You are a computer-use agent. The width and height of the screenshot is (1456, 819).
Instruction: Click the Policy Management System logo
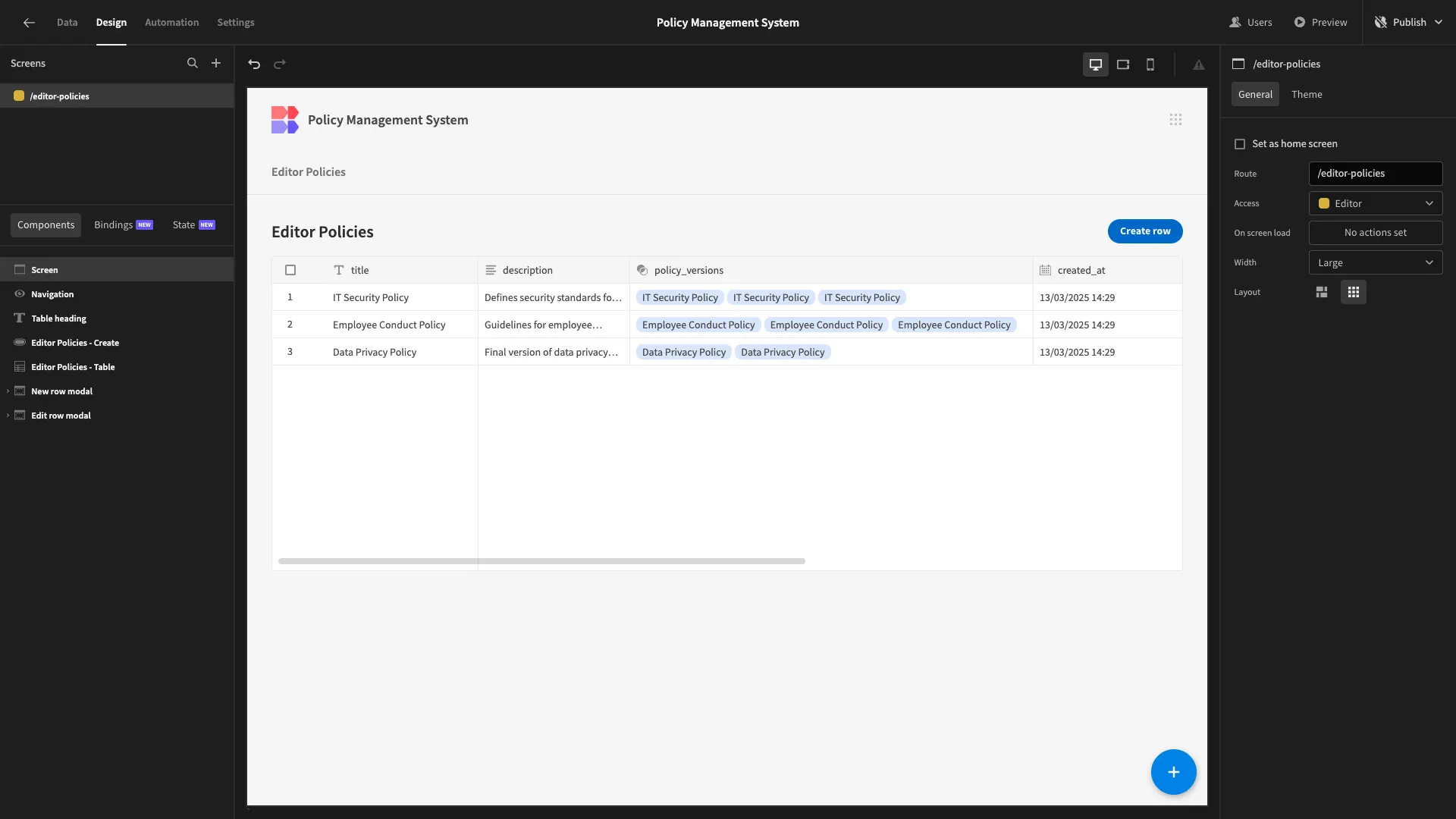[x=285, y=120]
